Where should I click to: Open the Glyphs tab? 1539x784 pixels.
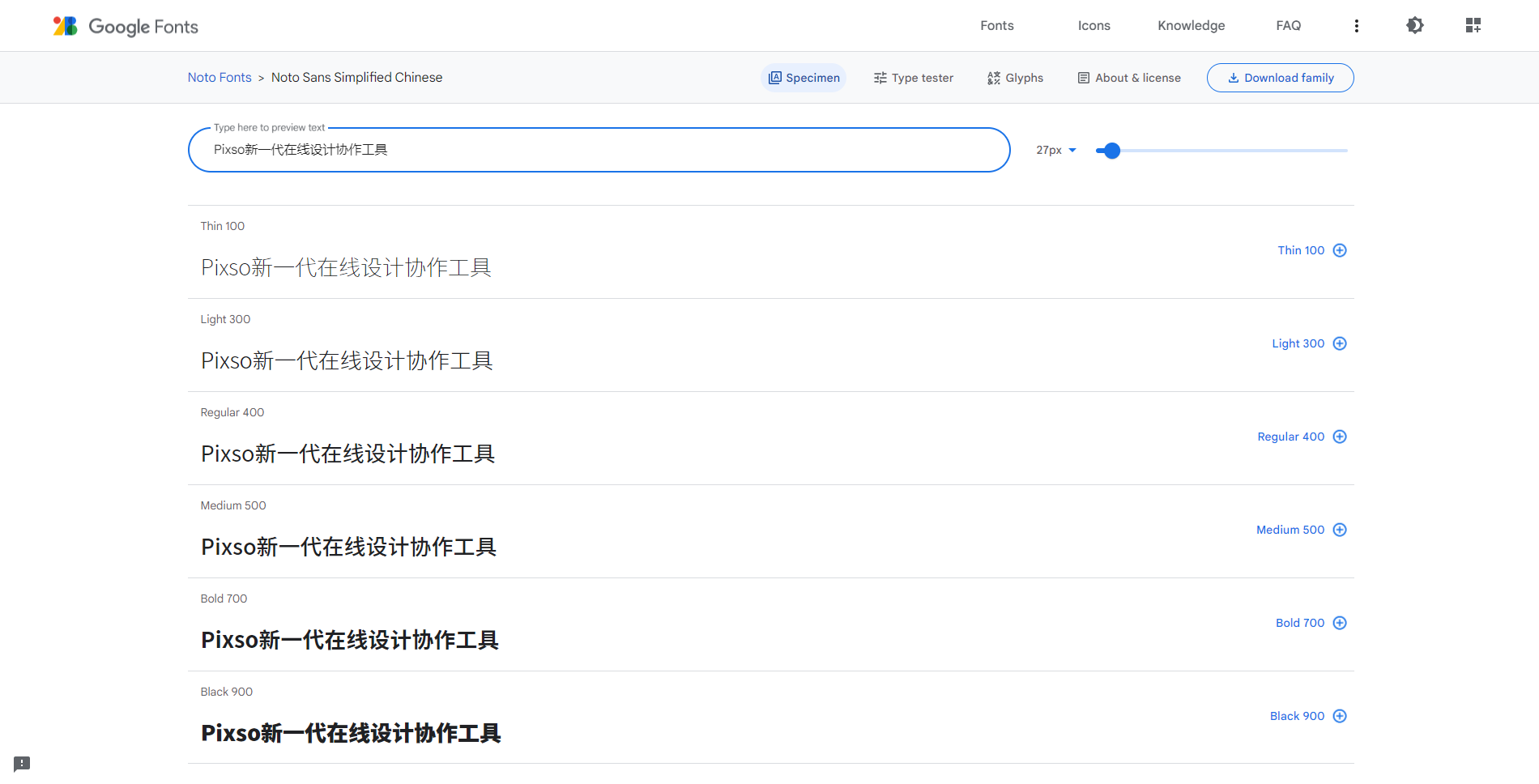coord(1015,78)
